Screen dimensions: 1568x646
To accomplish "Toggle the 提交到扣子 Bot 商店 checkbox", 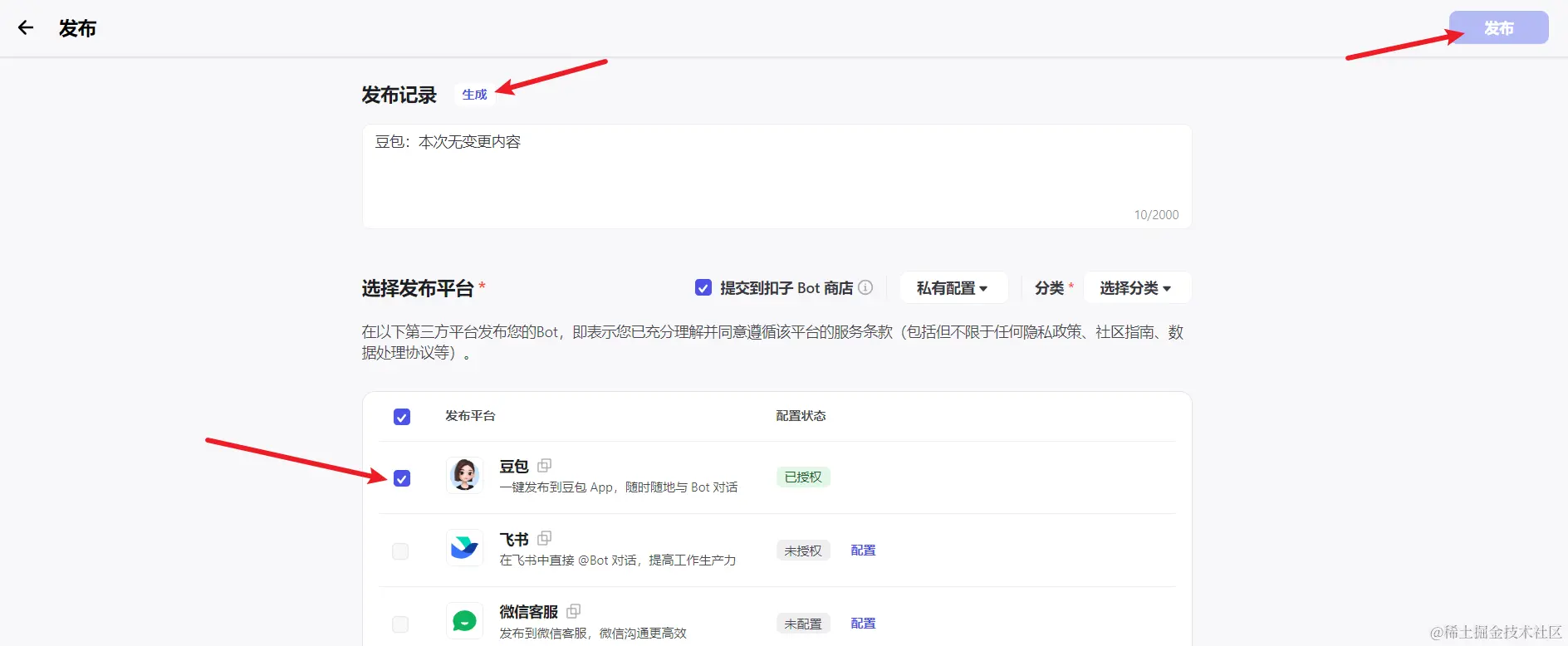I will coord(703,288).
